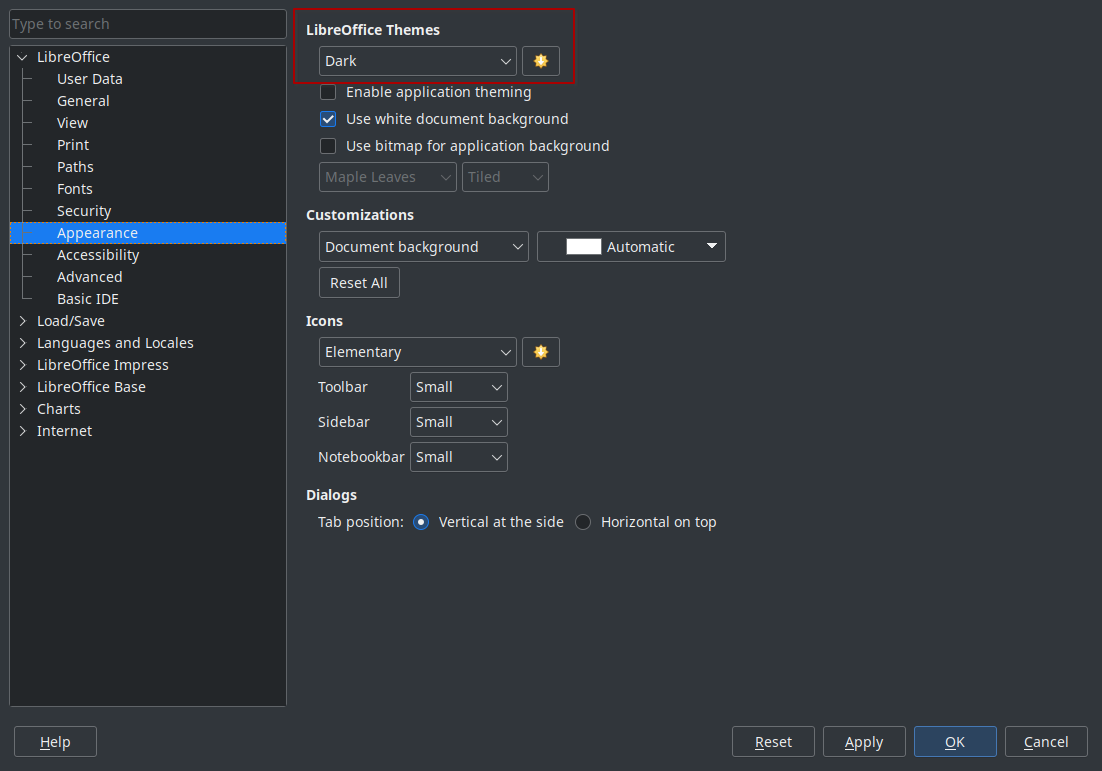The height and width of the screenshot is (771, 1102).
Task: Click the Apply button
Action: (864, 741)
